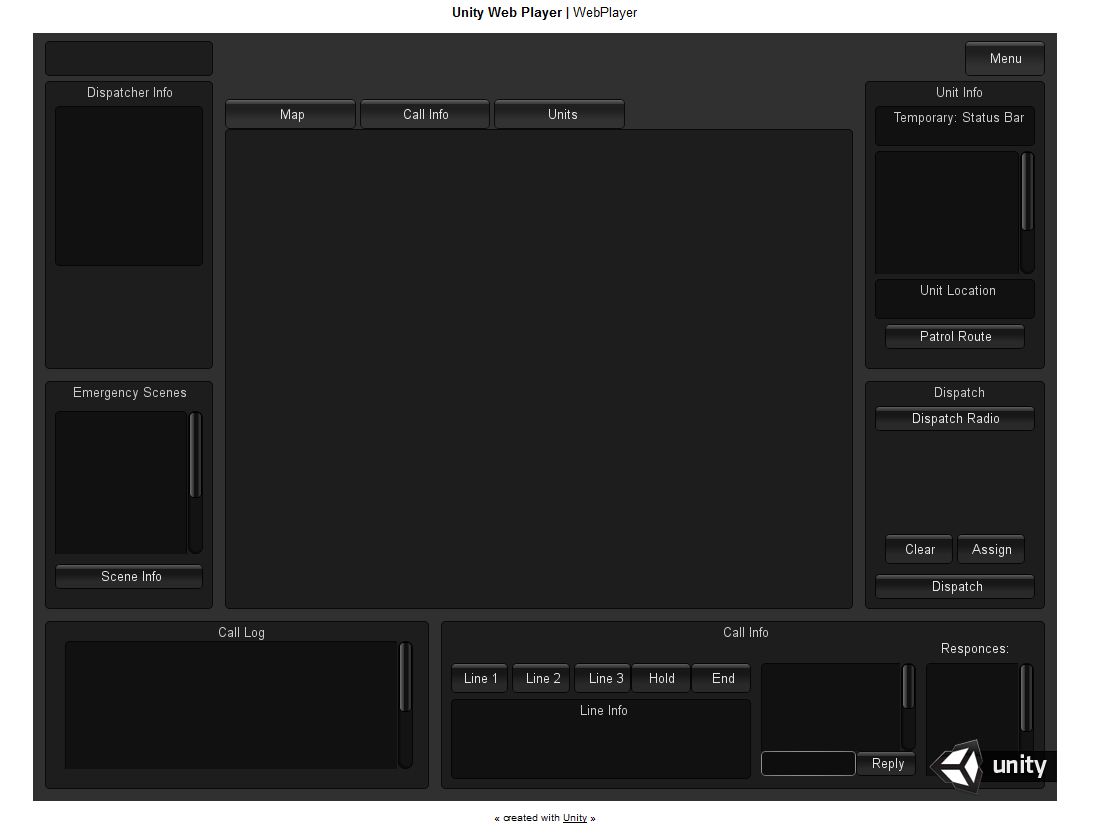This screenshot has height=835, width=1101.
Task: Click the Assign button
Action: tap(991, 550)
